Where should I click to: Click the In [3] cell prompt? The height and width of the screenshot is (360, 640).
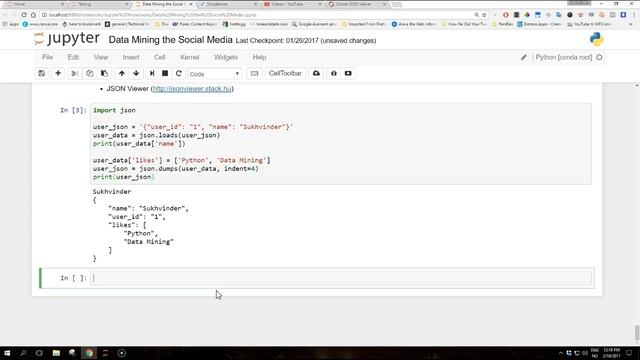(x=73, y=110)
